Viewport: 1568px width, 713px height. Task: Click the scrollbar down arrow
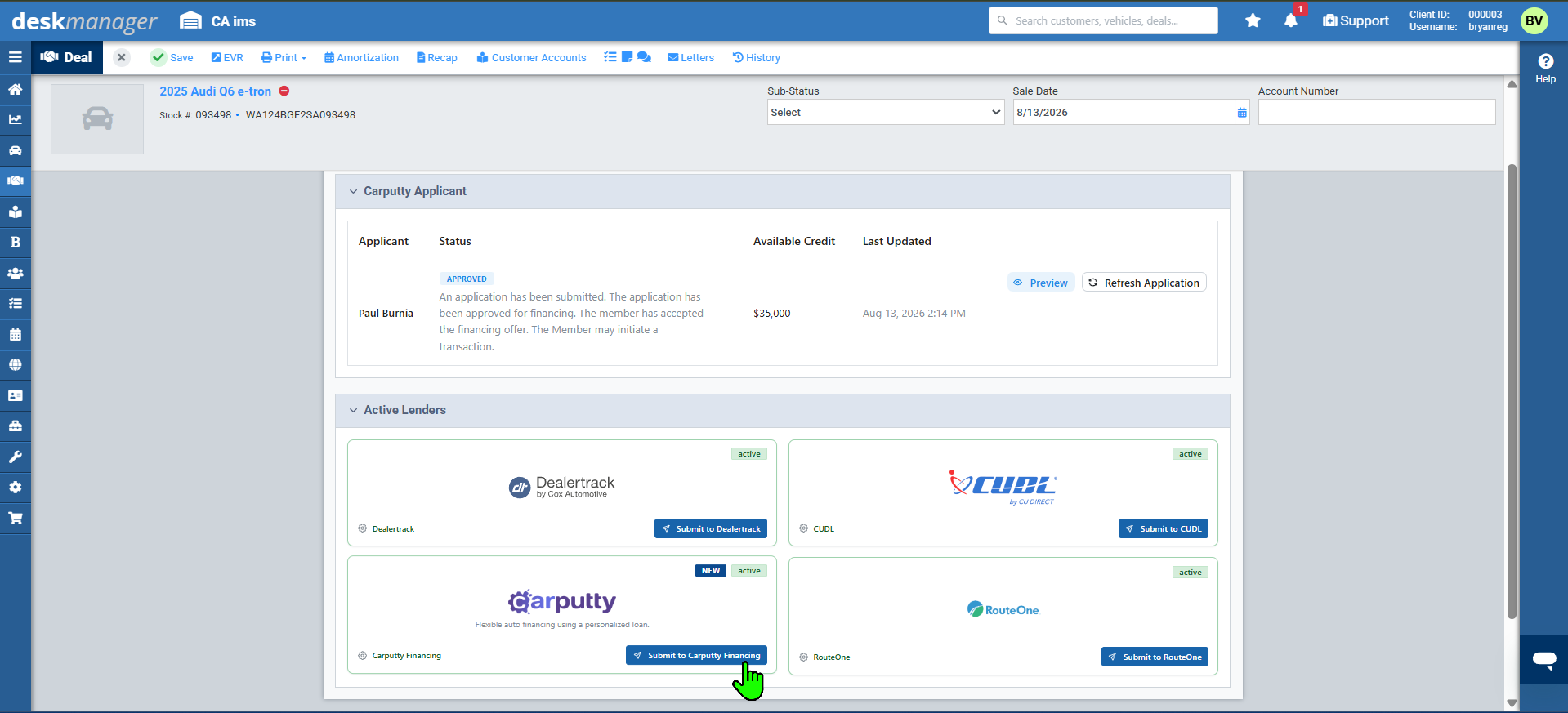[x=1512, y=703]
